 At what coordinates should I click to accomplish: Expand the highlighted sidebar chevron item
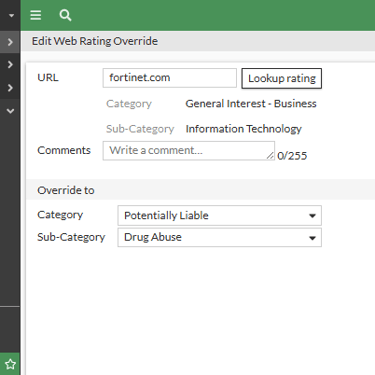(10, 42)
